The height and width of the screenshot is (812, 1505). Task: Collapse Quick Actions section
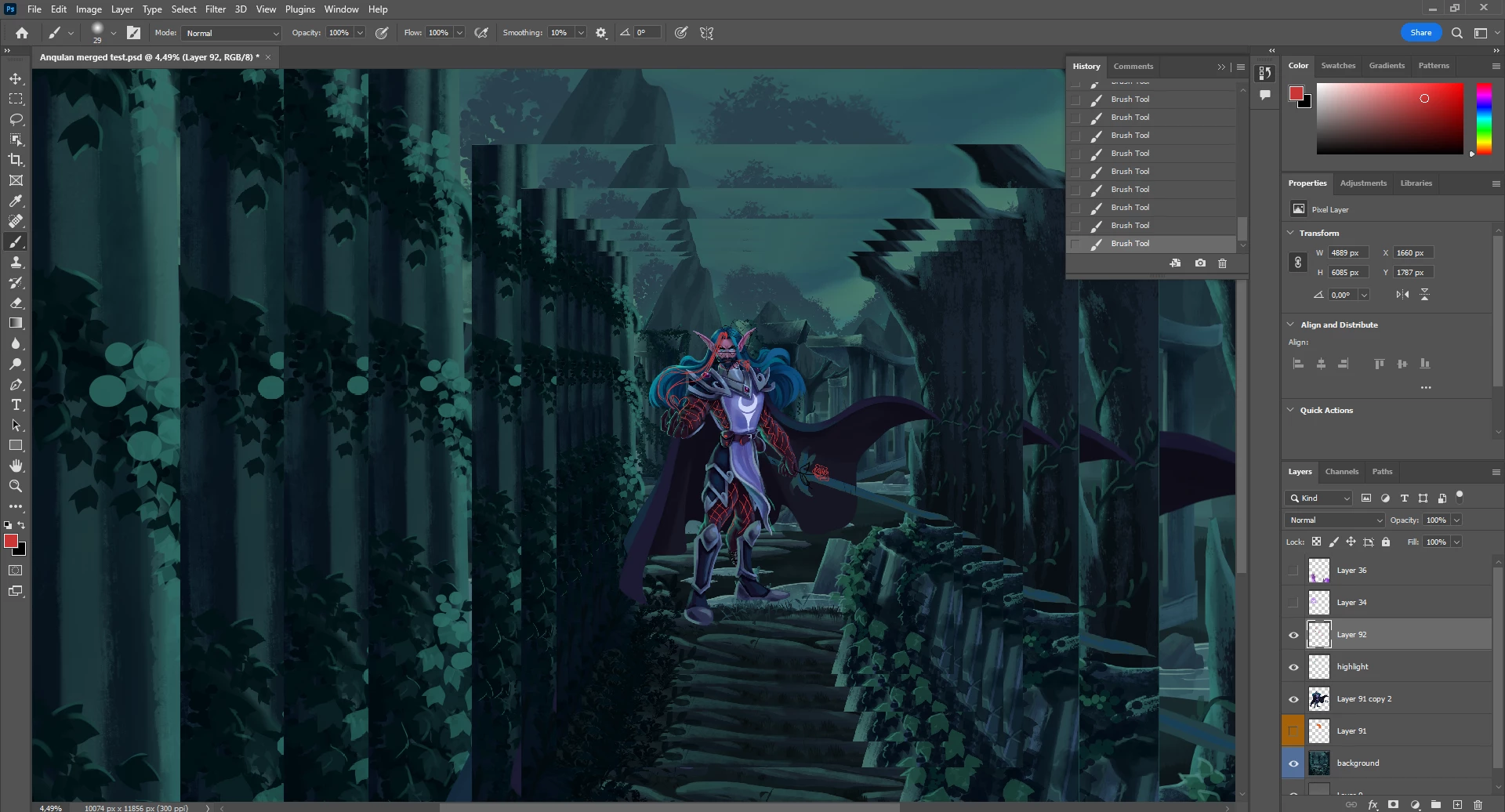1290,410
